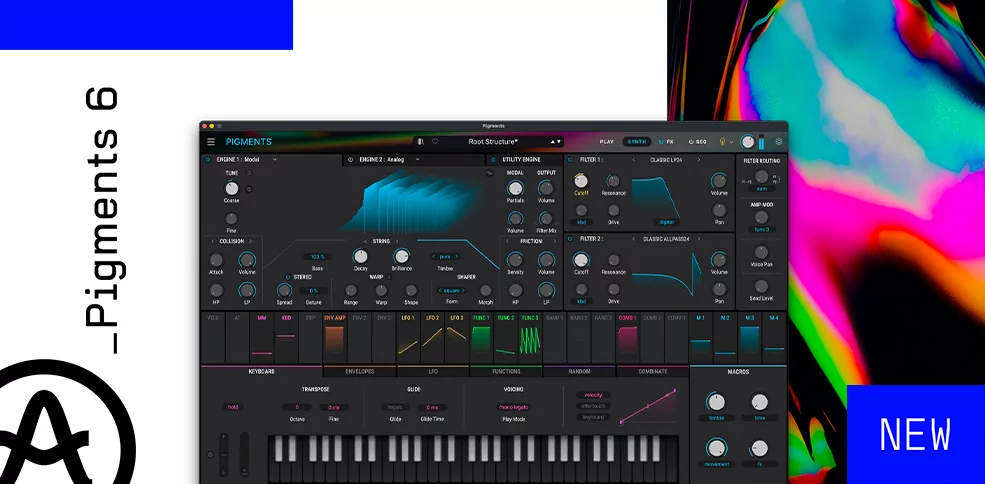
Task: Click the Collision Attack knob
Action: click(216, 260)
